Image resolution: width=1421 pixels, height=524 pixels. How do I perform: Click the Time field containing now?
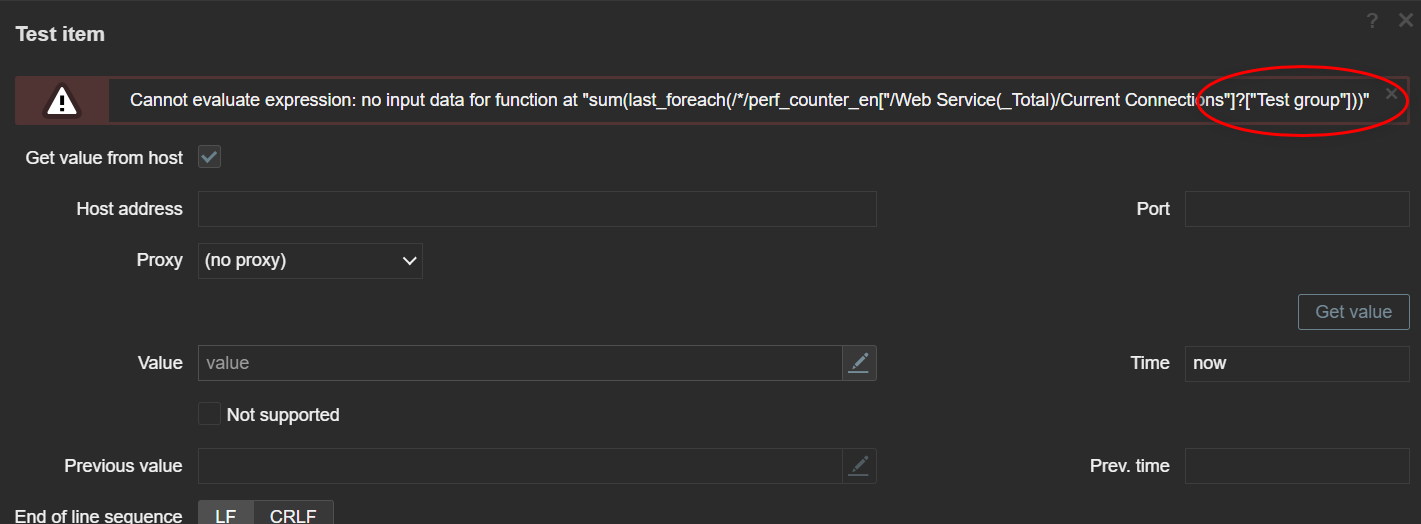[x=1296, y=363]
